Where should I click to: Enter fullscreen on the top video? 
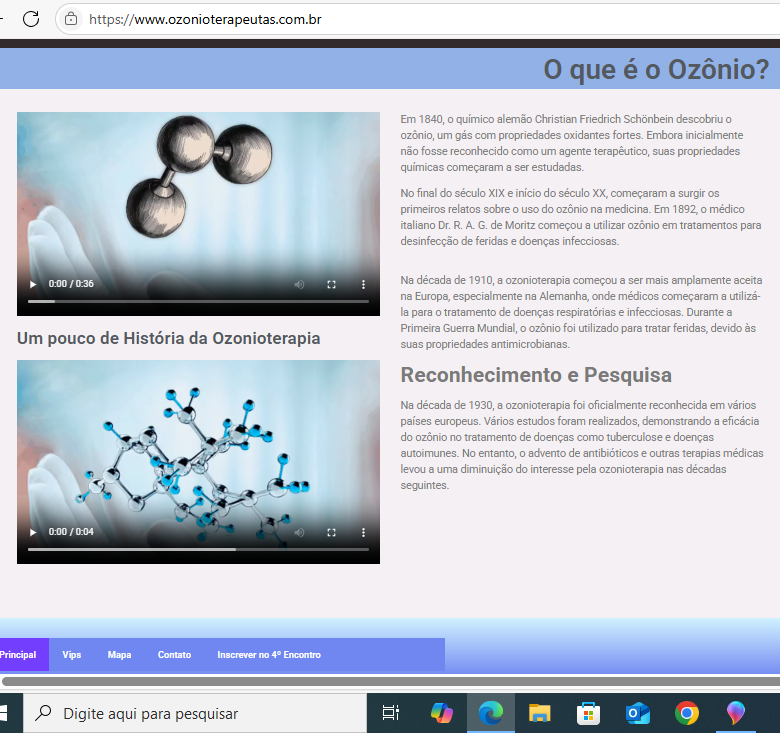coord(331,284)
